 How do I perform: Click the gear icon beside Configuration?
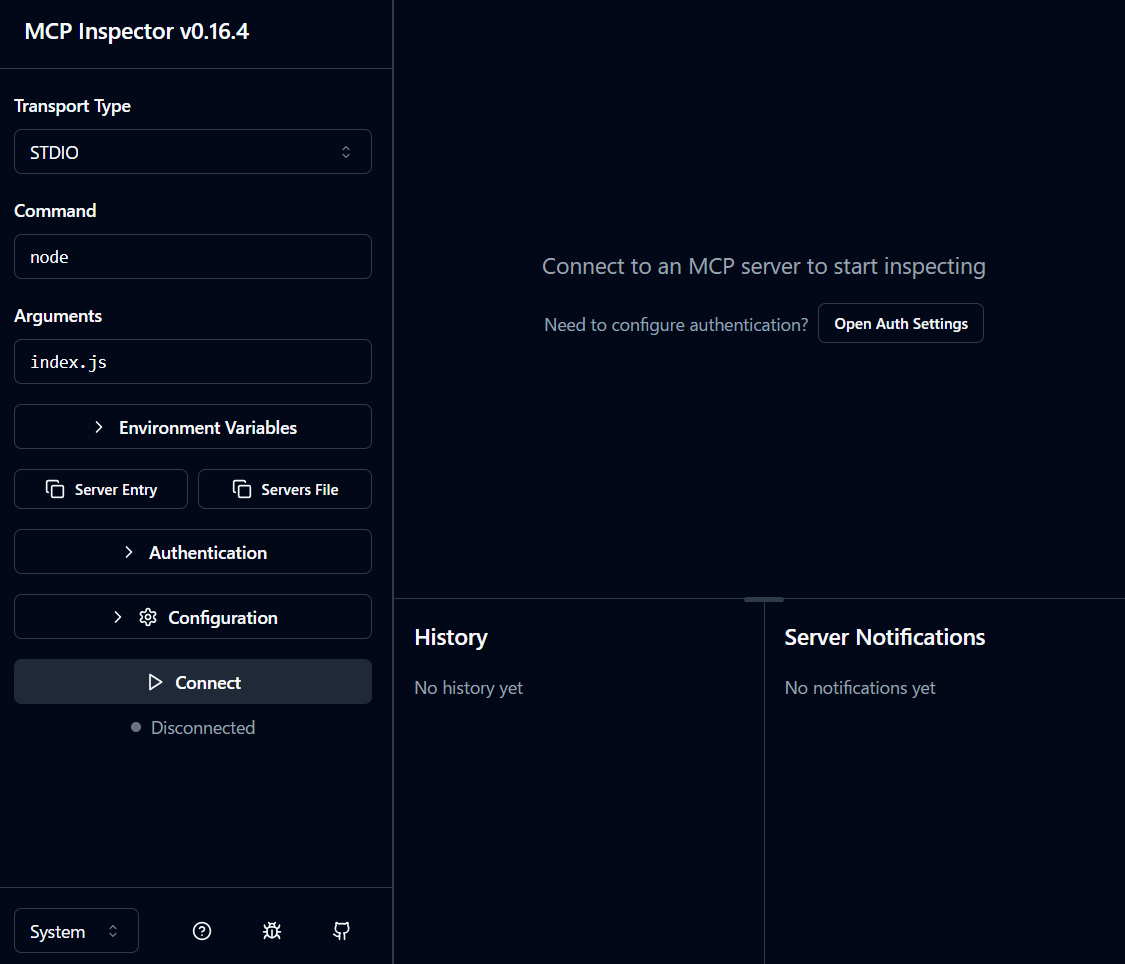(x=148, y=618)
